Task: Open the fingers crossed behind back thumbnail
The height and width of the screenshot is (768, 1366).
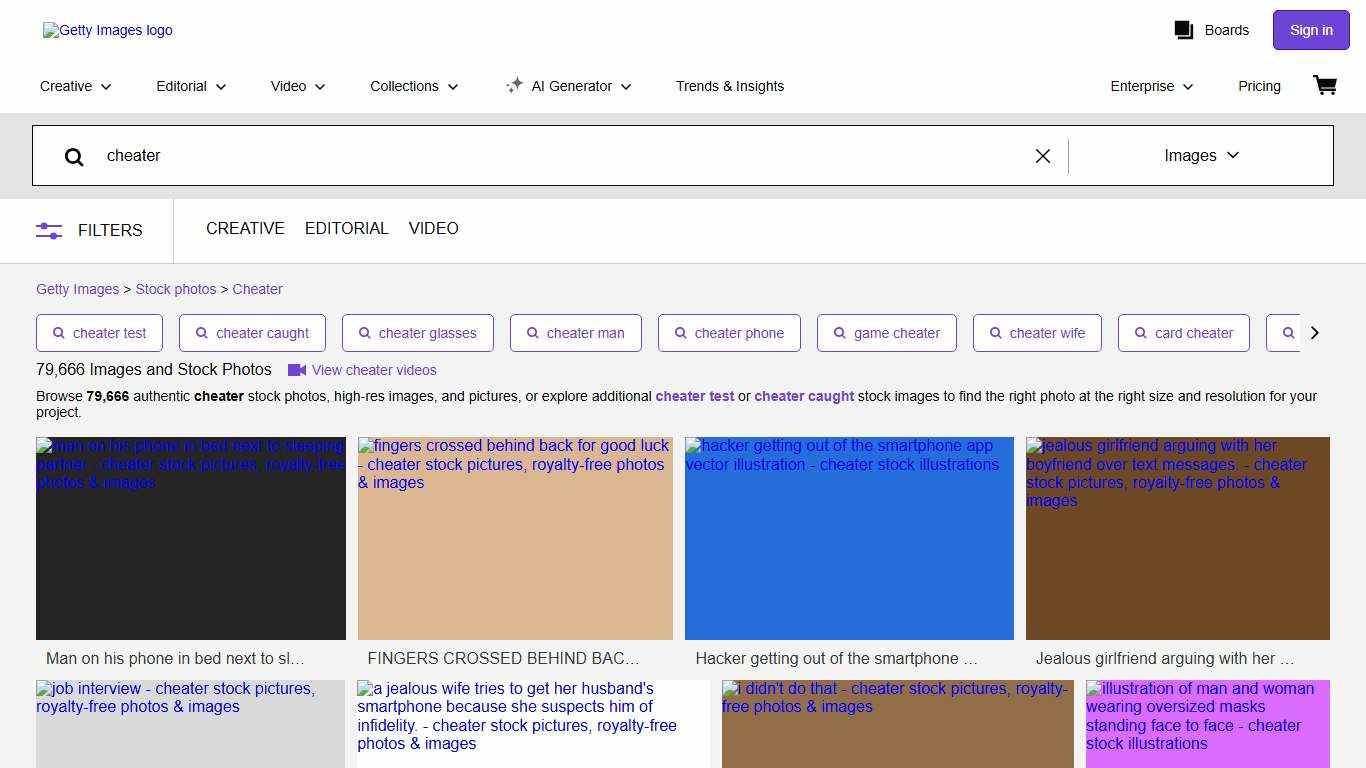Action: click(515, 540)
